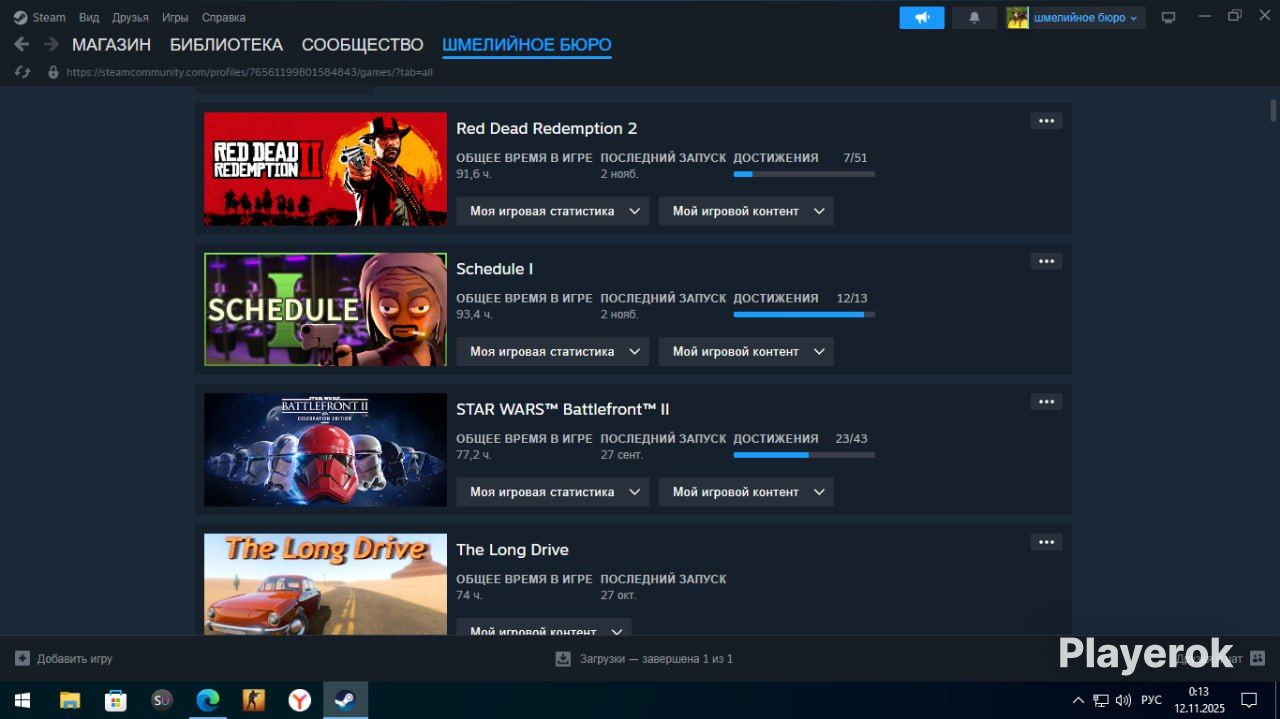The width and height of the screenshot is (1280, 719).
Task: Open the Справка menu
Action: click(223, 17)
